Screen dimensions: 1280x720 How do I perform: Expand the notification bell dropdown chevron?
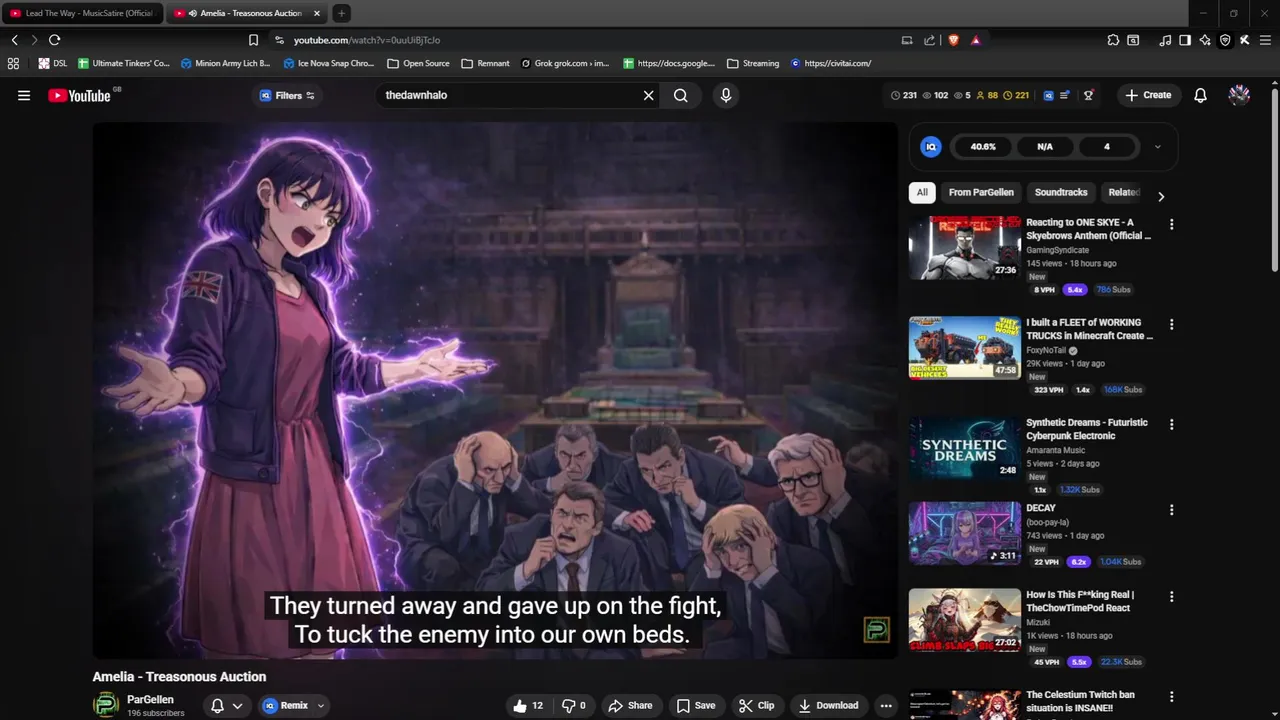tap(237, 705)
